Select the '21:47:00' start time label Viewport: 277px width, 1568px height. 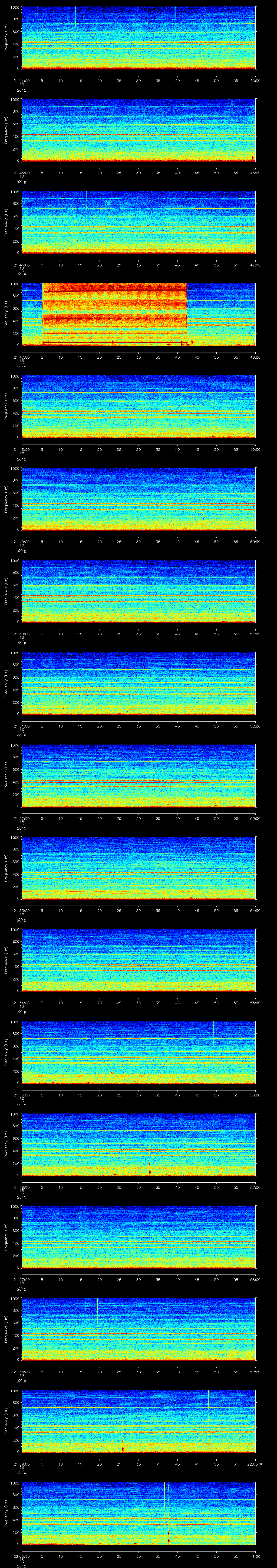pyautogui.click(x=21, y=357)
